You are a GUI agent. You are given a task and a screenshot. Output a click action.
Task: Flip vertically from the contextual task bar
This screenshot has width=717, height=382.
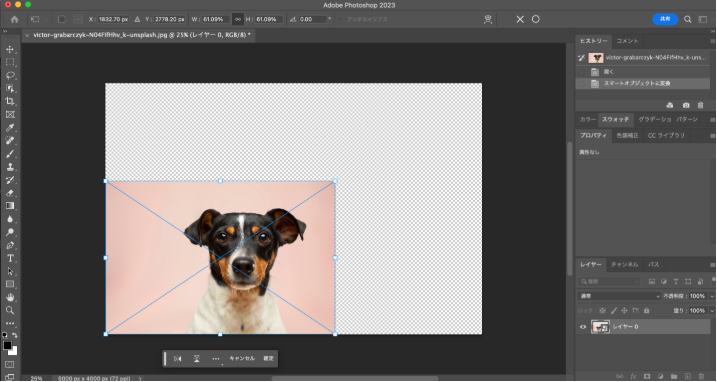point(196,359)
